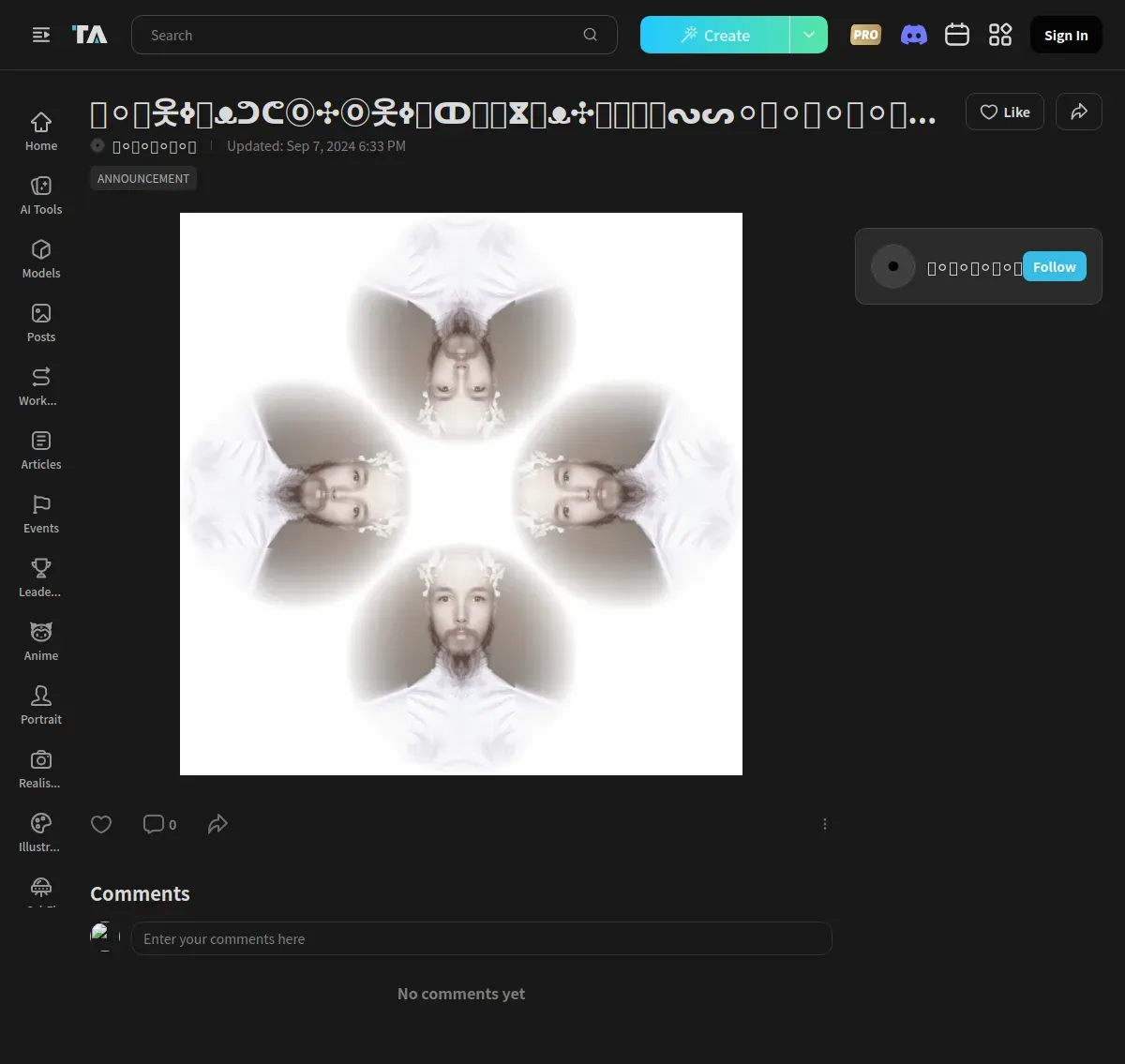Click the Updated: Sep 7, 2024 date text
Screen dimensions: 1125x1064
(316, 146)
